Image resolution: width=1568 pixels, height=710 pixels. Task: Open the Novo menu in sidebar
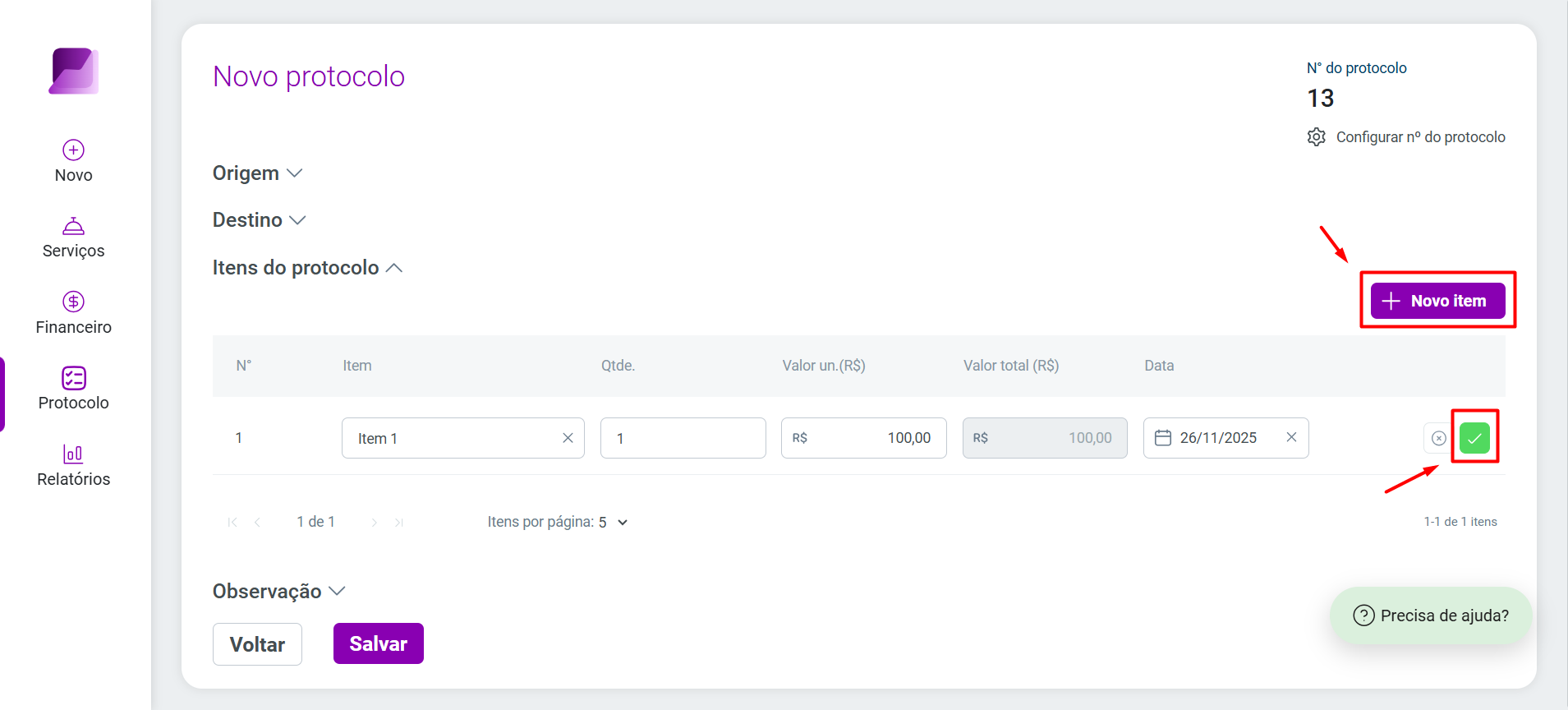pyautogui.click(x=73, y=161)
